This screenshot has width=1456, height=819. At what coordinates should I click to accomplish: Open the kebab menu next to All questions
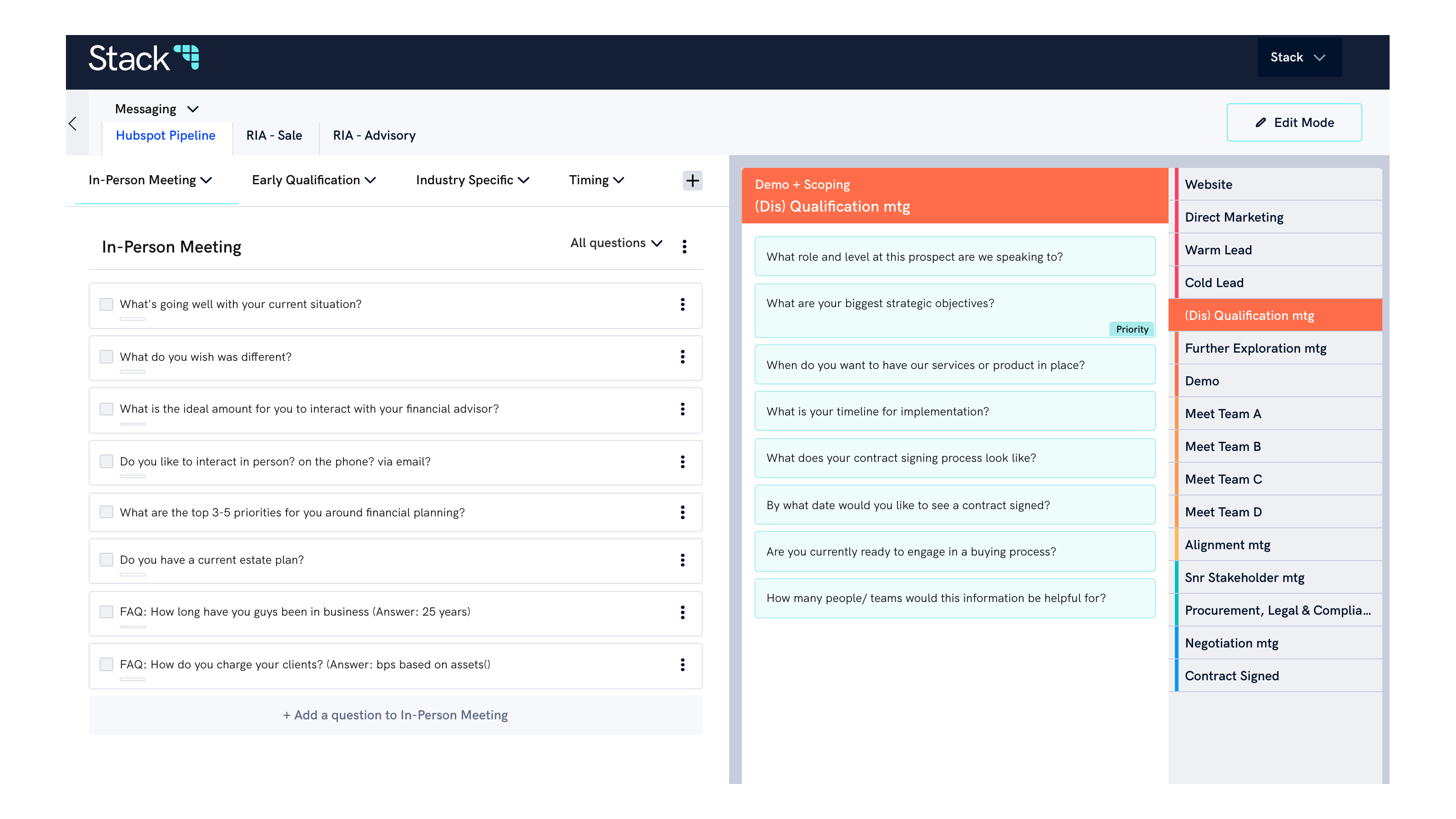click(x=685, y=247)
